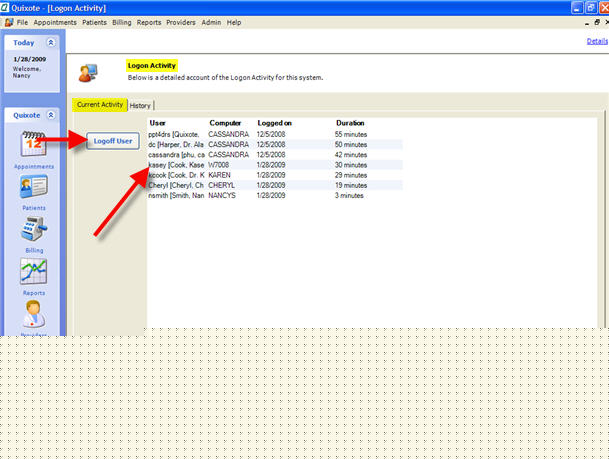The image size is (609, 459).
Task: Open the Billing cash register icon
Action: tap(34, 229)
